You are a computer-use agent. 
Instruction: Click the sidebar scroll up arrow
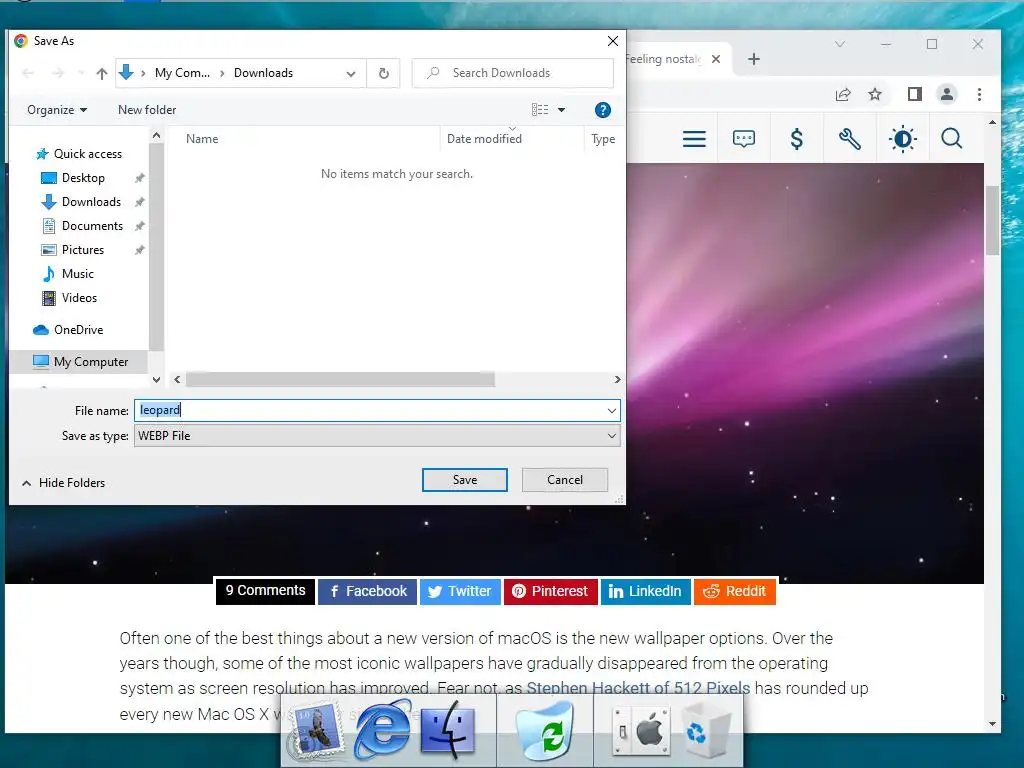(x=156, y=135)
